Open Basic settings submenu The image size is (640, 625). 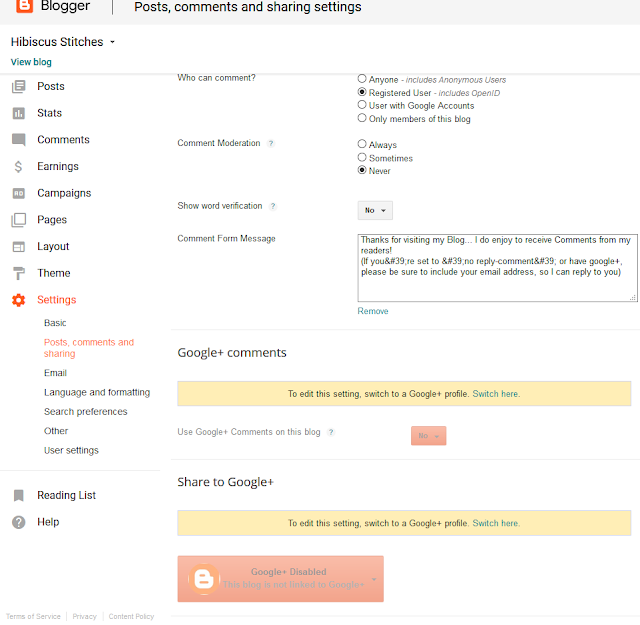pos(55,323)
